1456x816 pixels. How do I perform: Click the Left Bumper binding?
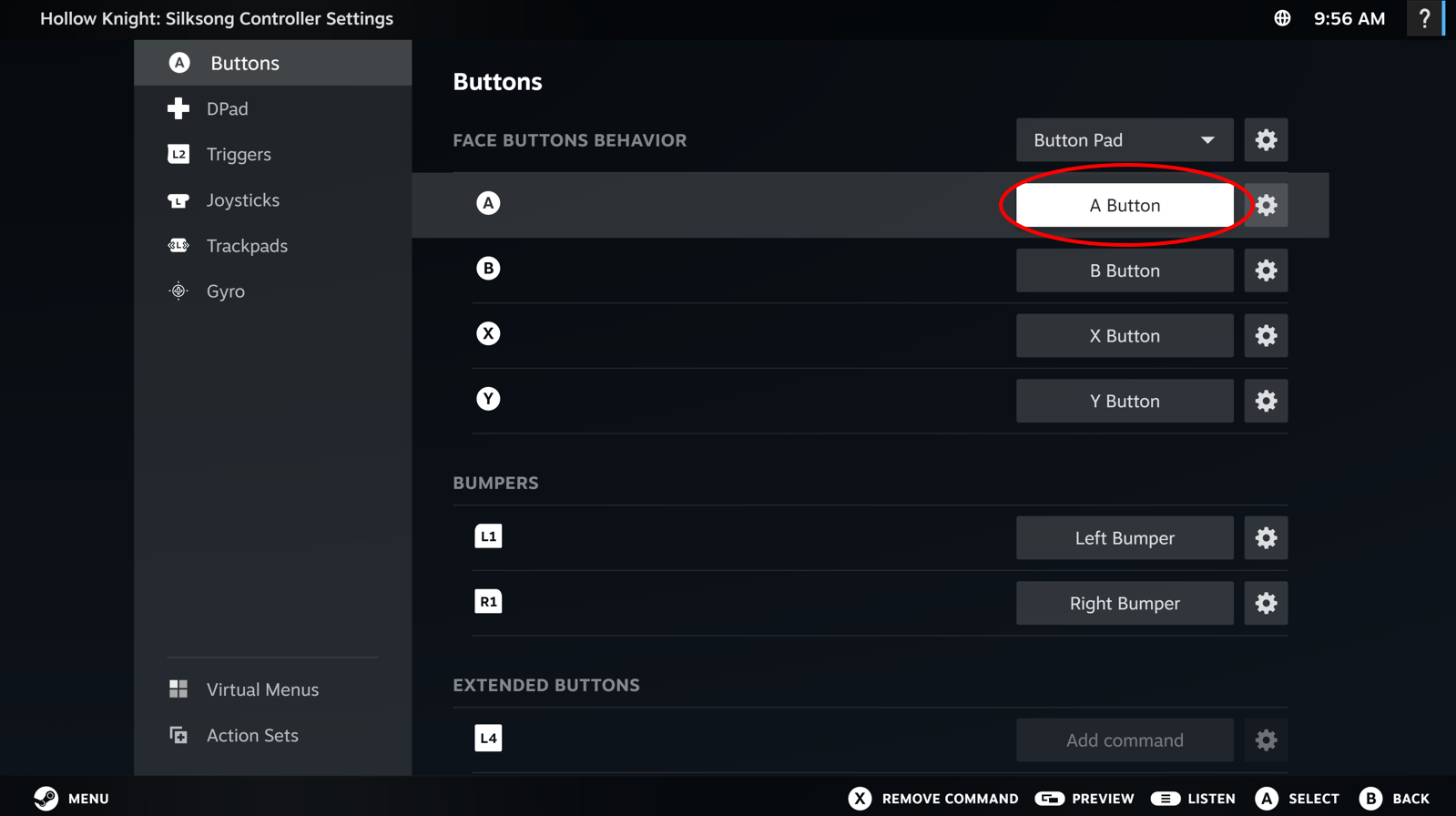(x=1125, y=538)
